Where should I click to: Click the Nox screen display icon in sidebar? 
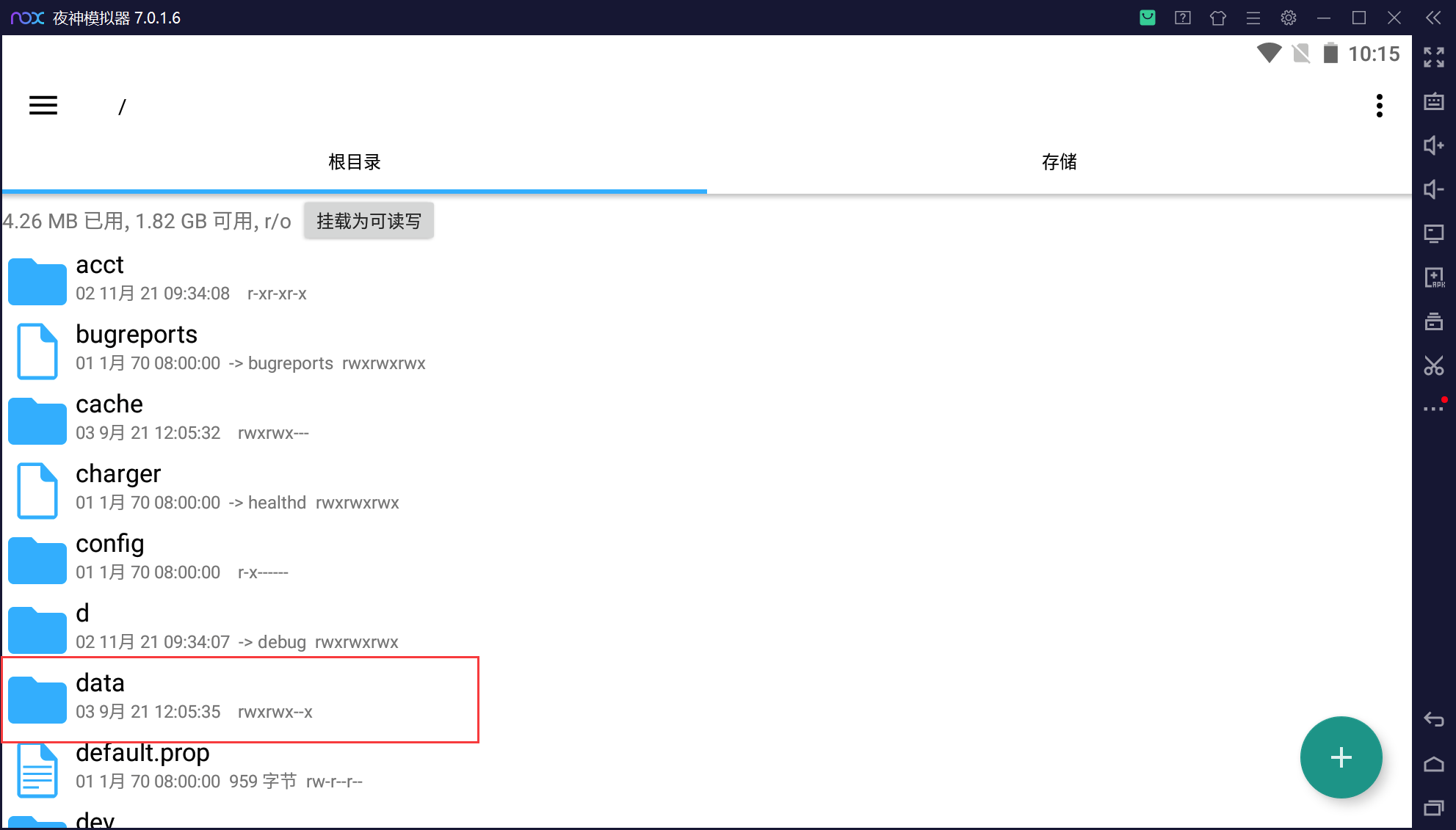(1434, 233)
